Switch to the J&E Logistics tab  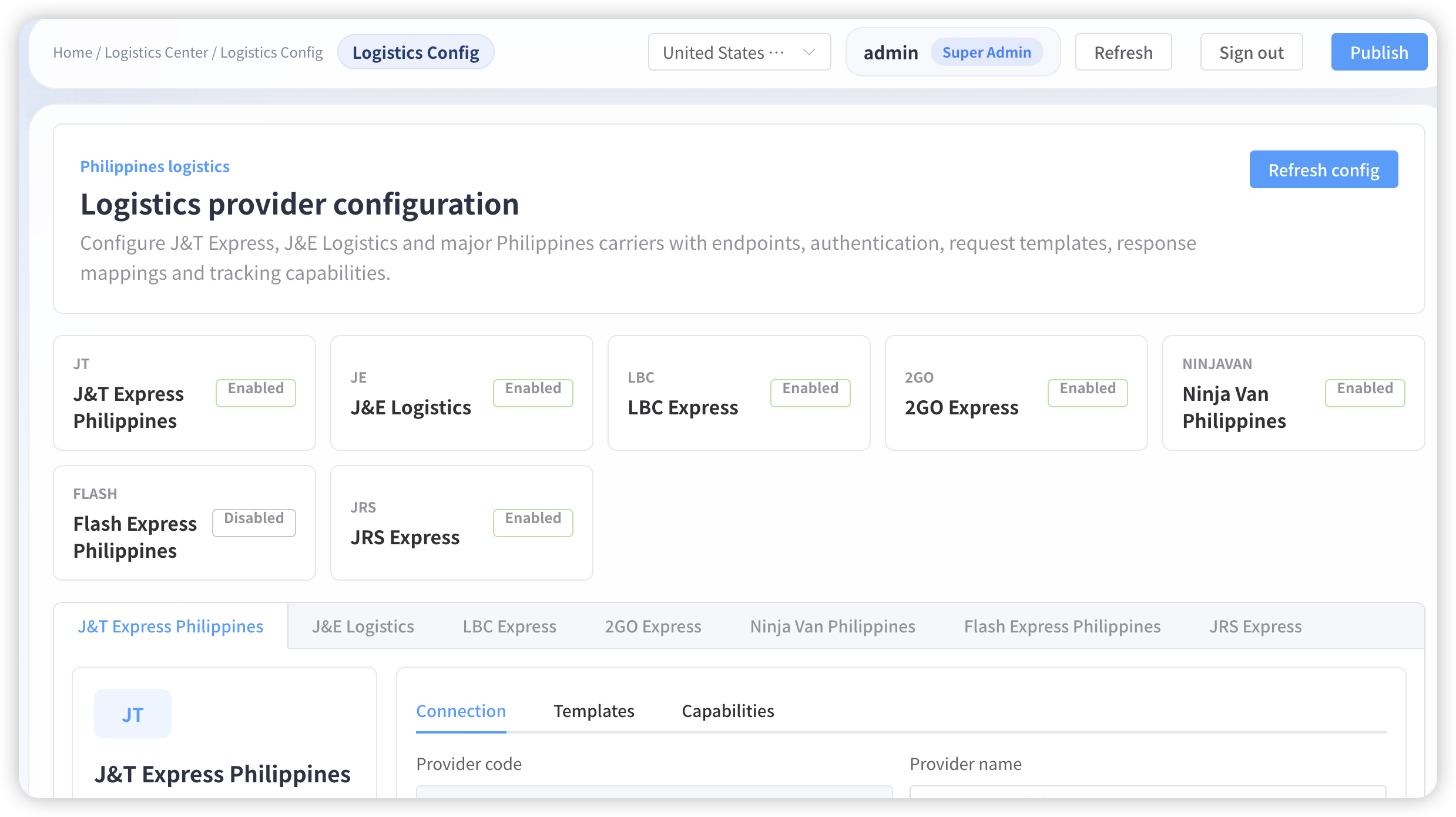363,626
